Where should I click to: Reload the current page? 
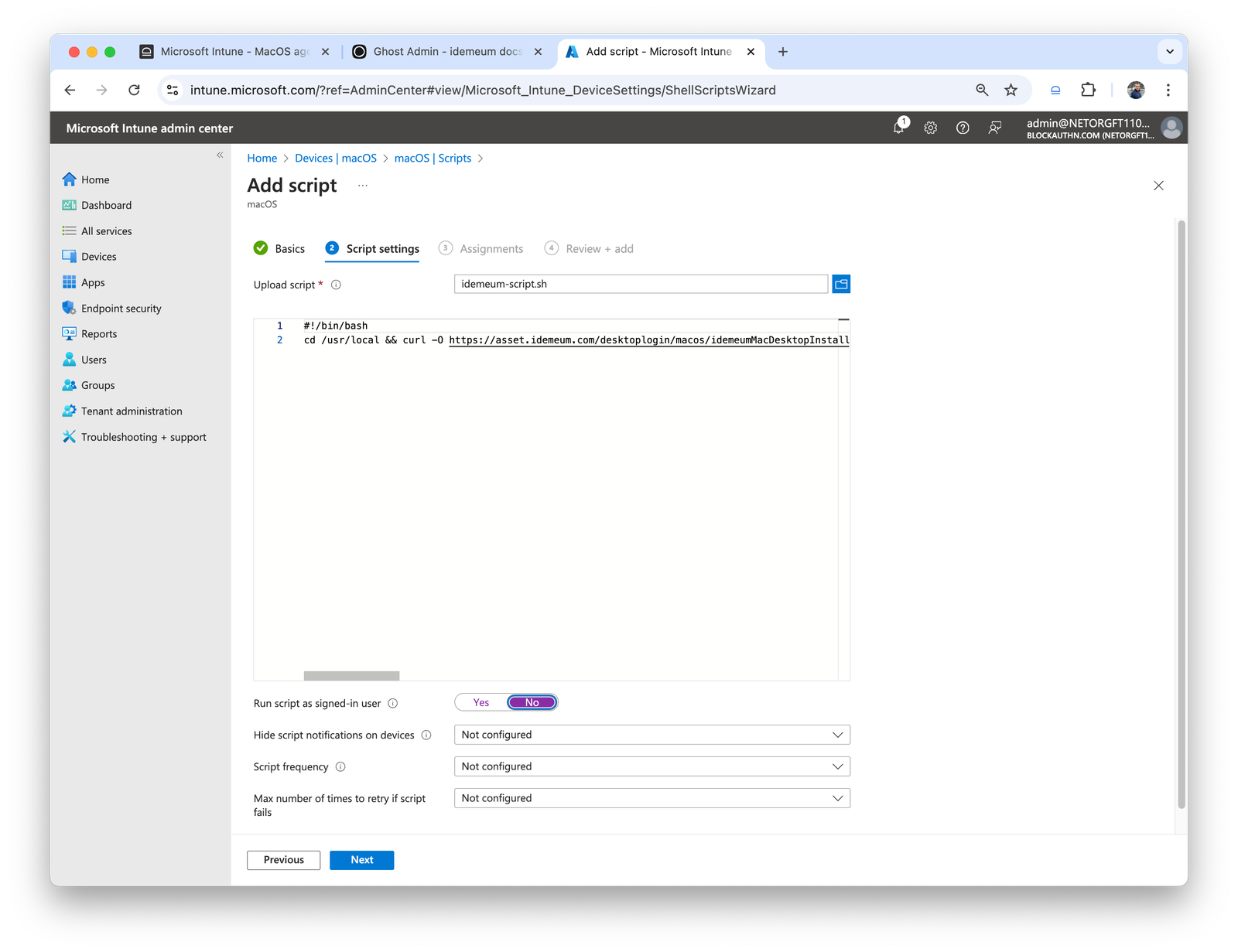tap(134, 90)
